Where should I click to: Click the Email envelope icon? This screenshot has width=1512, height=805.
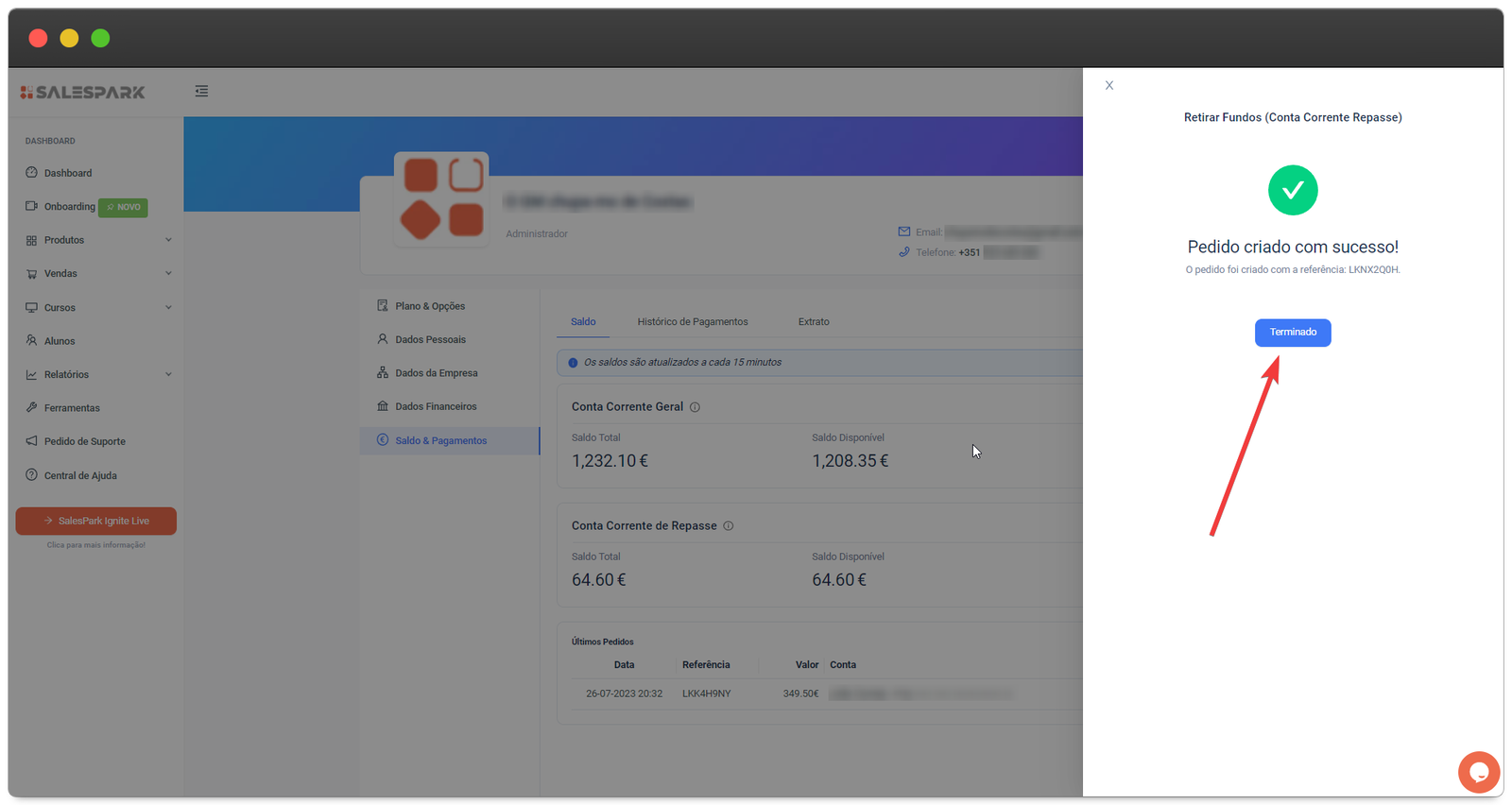(904, 231)
